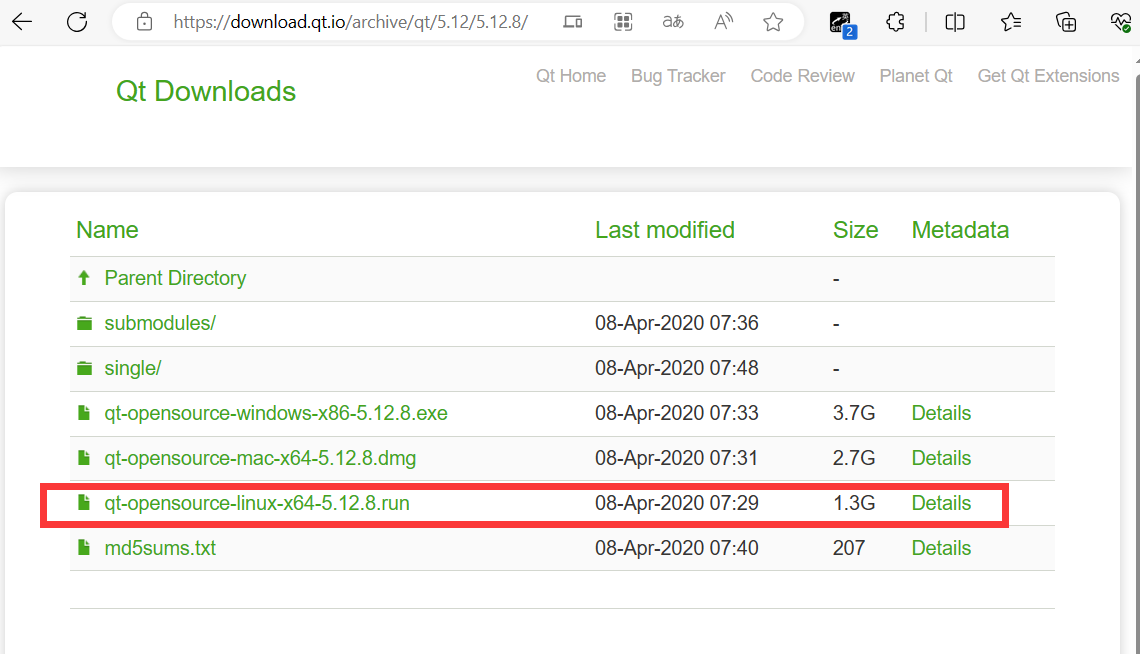Click the Qt Downloads title
This screenshot has width=1140, height=654.
click(x=206, y=92)
